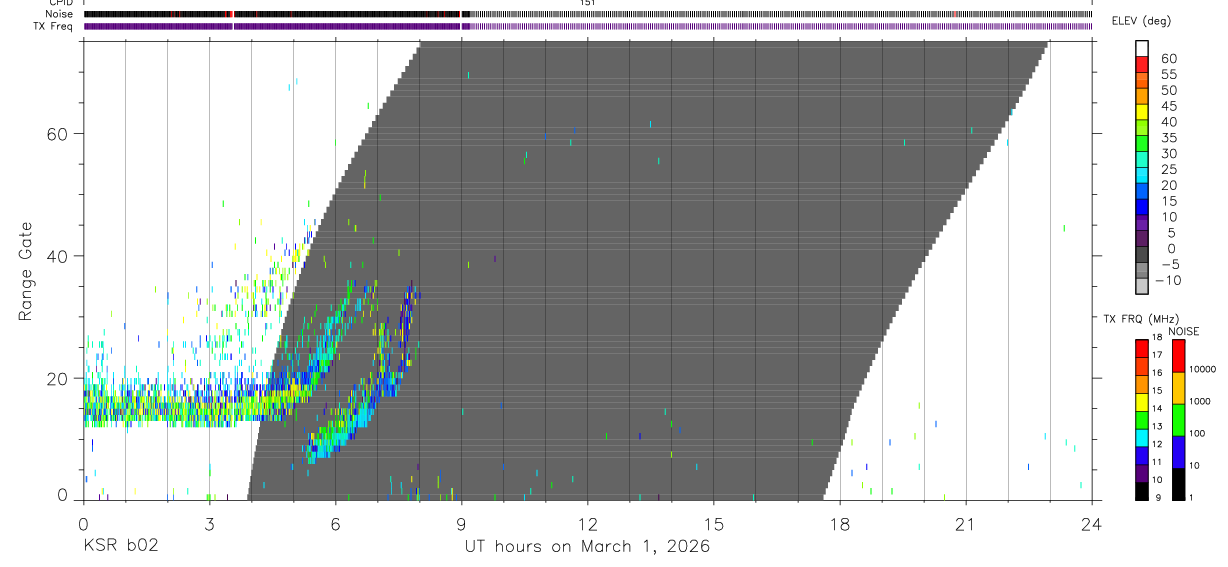This screenshot has height=567, width=1228.
Task: Click the '151' CPID value at top
Action: [587, 4]
